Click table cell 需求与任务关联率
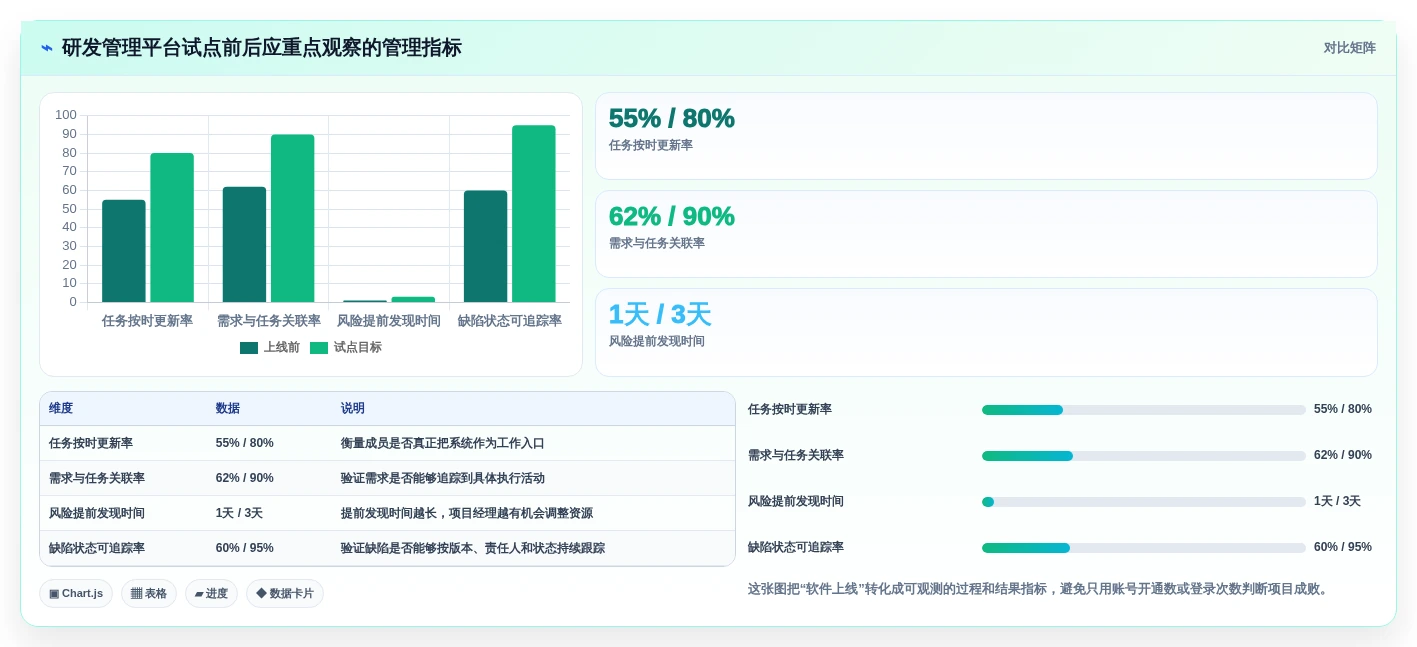Screen dimensions: 1417x647 coord(97,478)
